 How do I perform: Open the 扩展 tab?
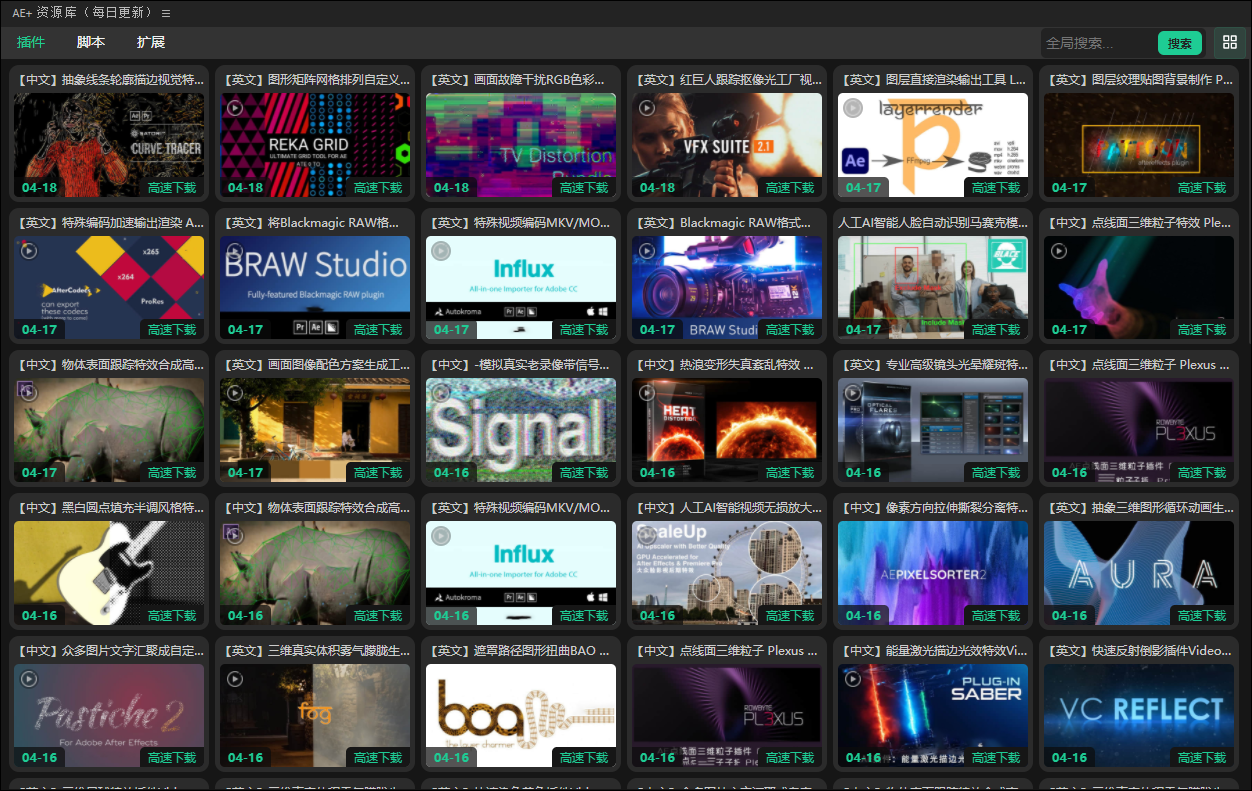click(x=151, y=42)
